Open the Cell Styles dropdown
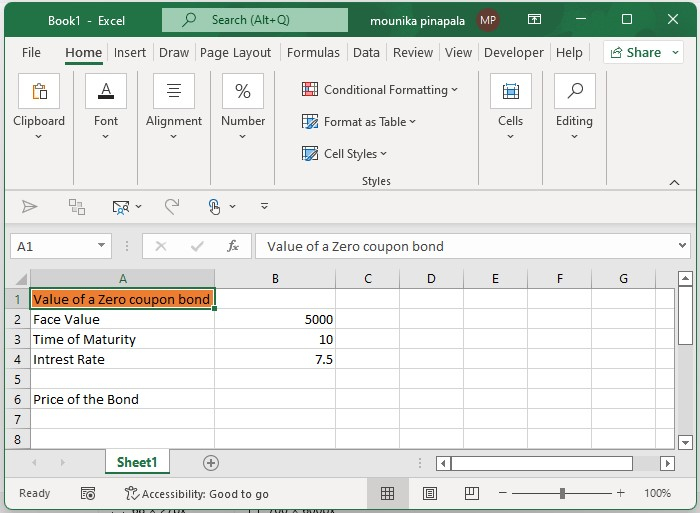This screenshot has height=513, width=700. 383,154
